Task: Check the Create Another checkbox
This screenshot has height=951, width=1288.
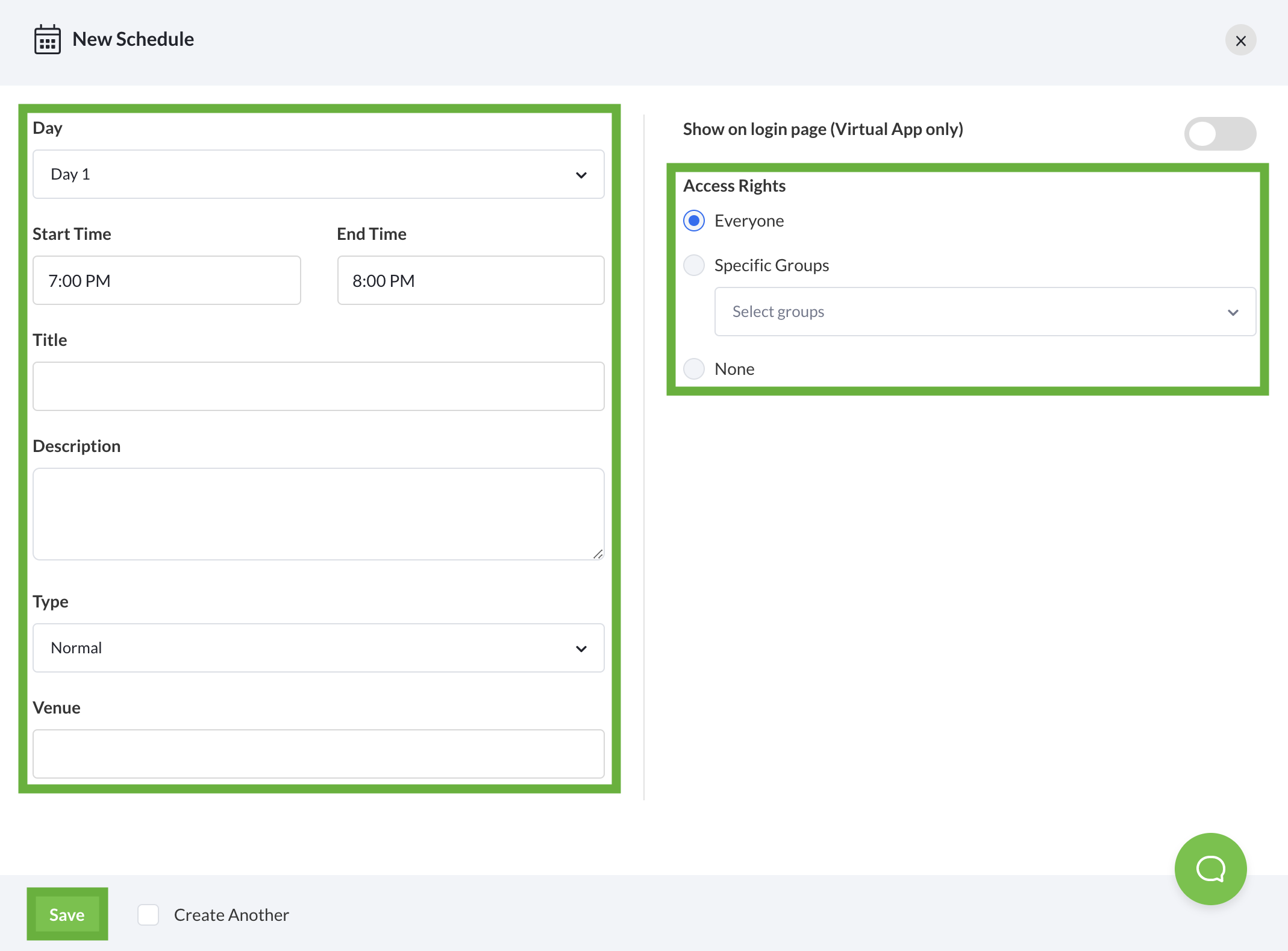Action: (148, 914)
